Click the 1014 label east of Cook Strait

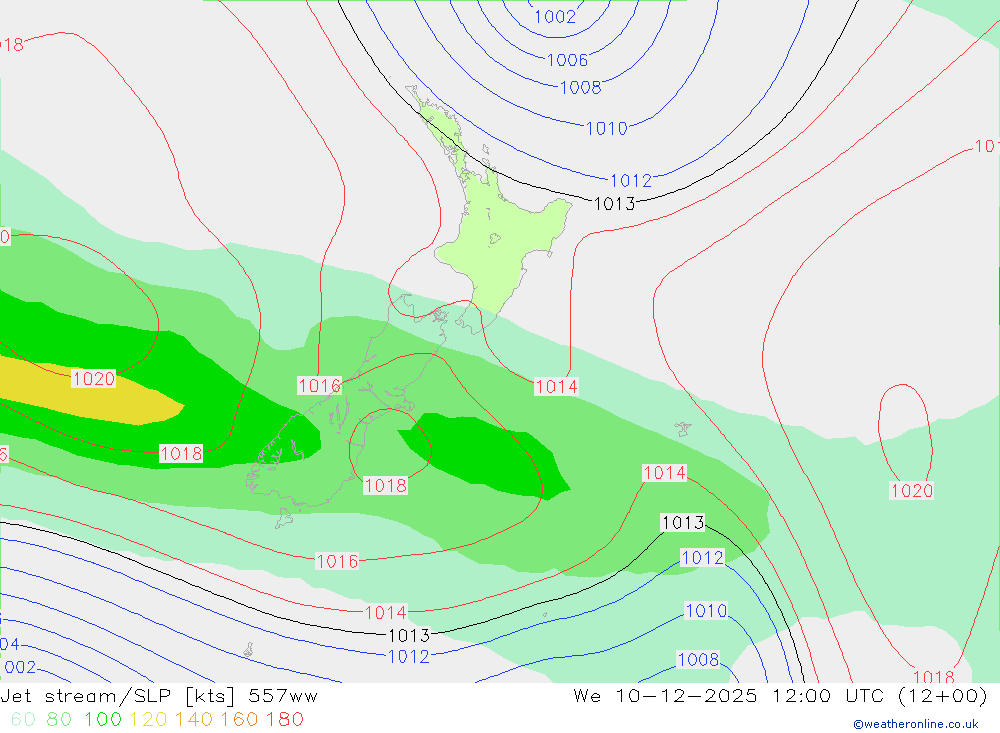point(556,386)
